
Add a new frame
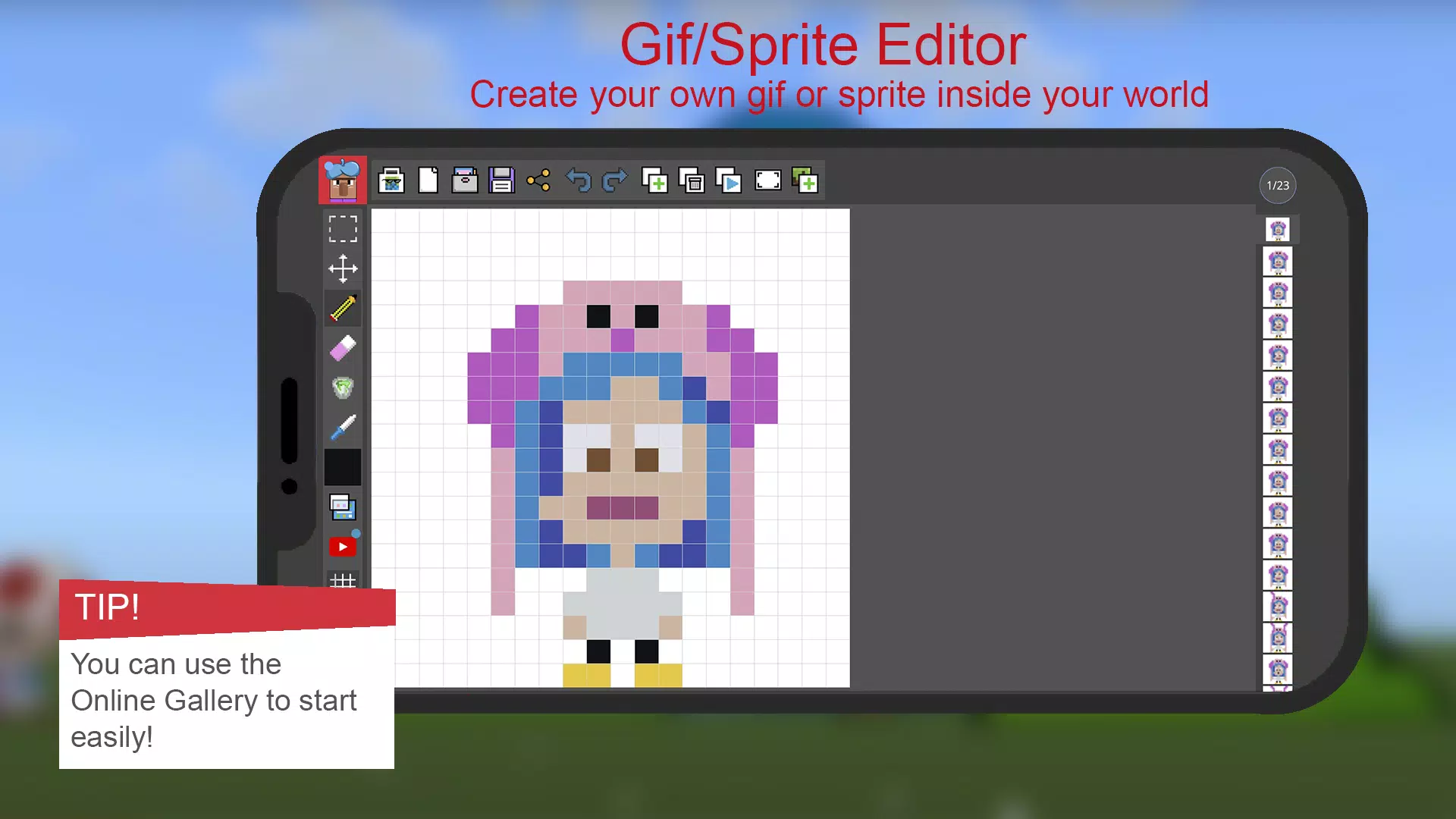(x=654, y=180)
